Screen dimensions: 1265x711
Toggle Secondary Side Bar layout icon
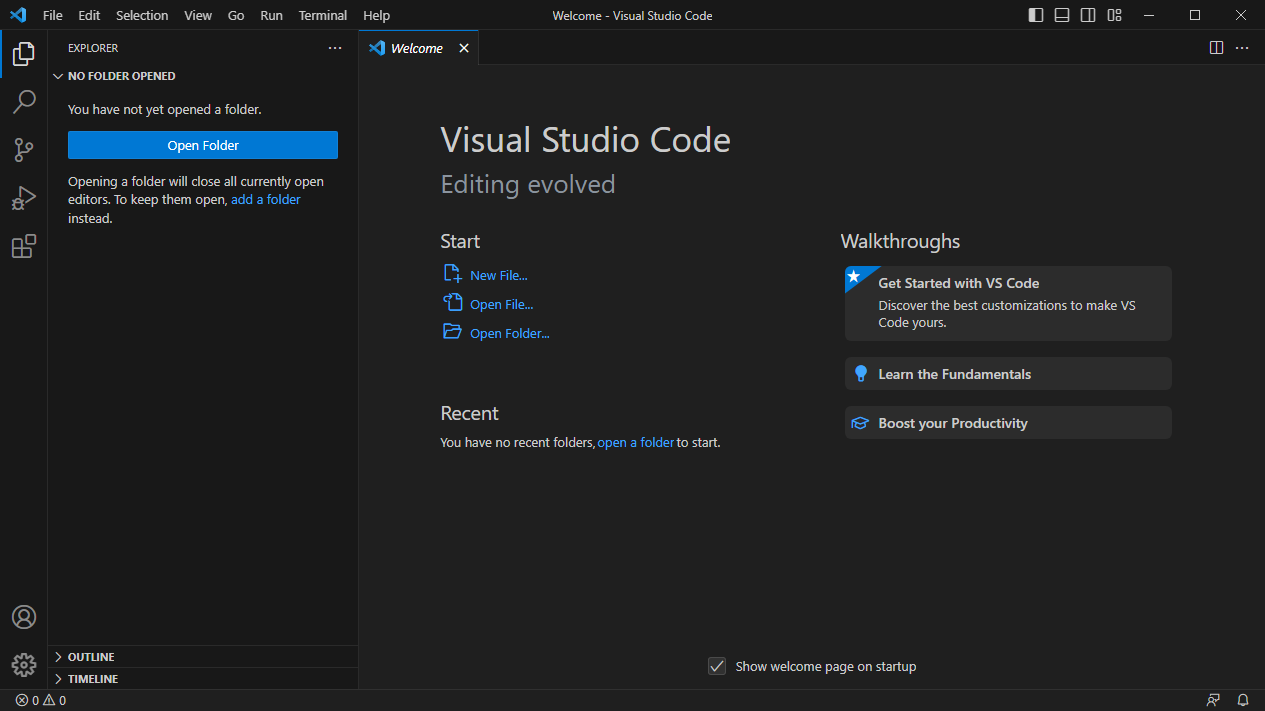pyautogui.click(x=1088, y=15)
